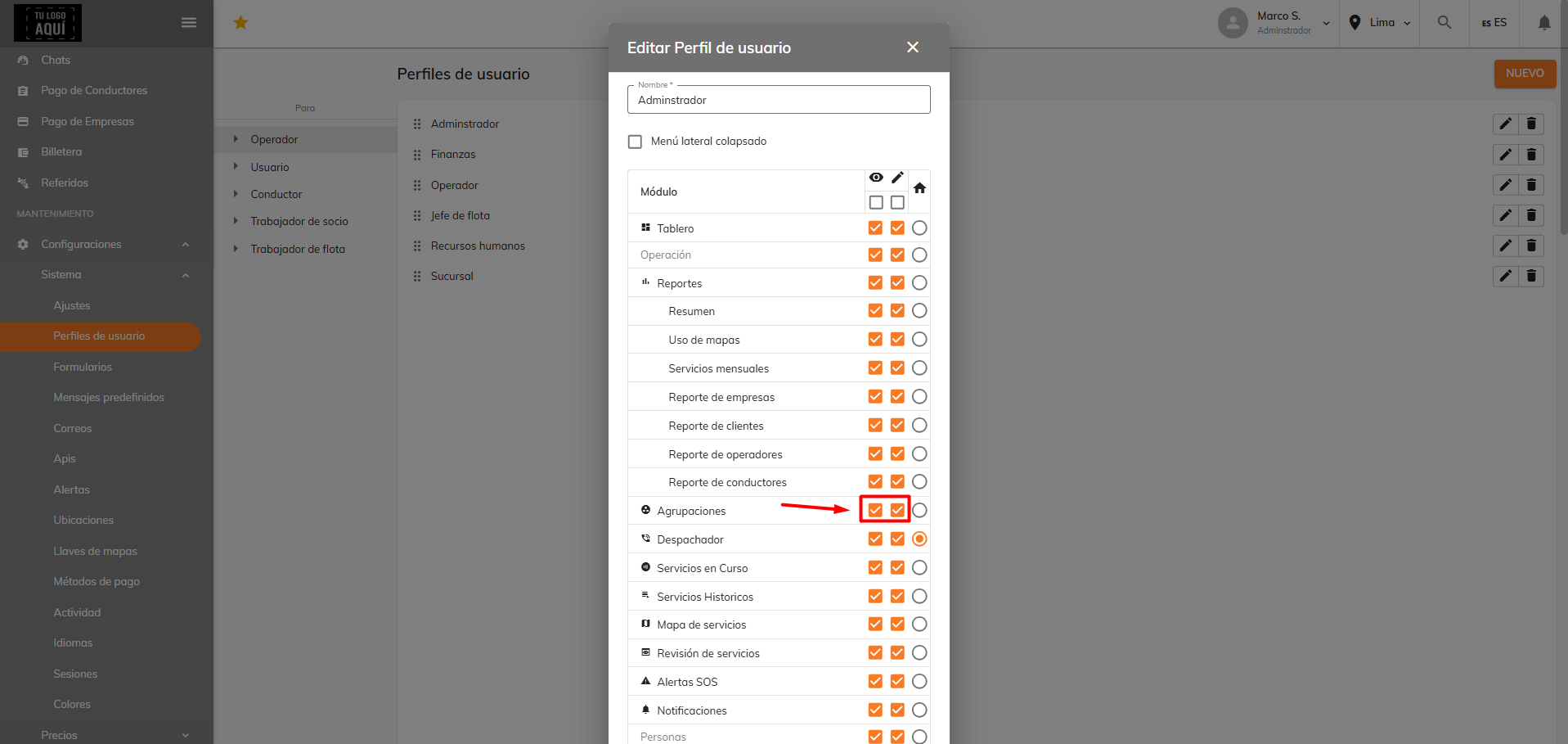Open Referidos sidebar item

click(x=65, y=183)
